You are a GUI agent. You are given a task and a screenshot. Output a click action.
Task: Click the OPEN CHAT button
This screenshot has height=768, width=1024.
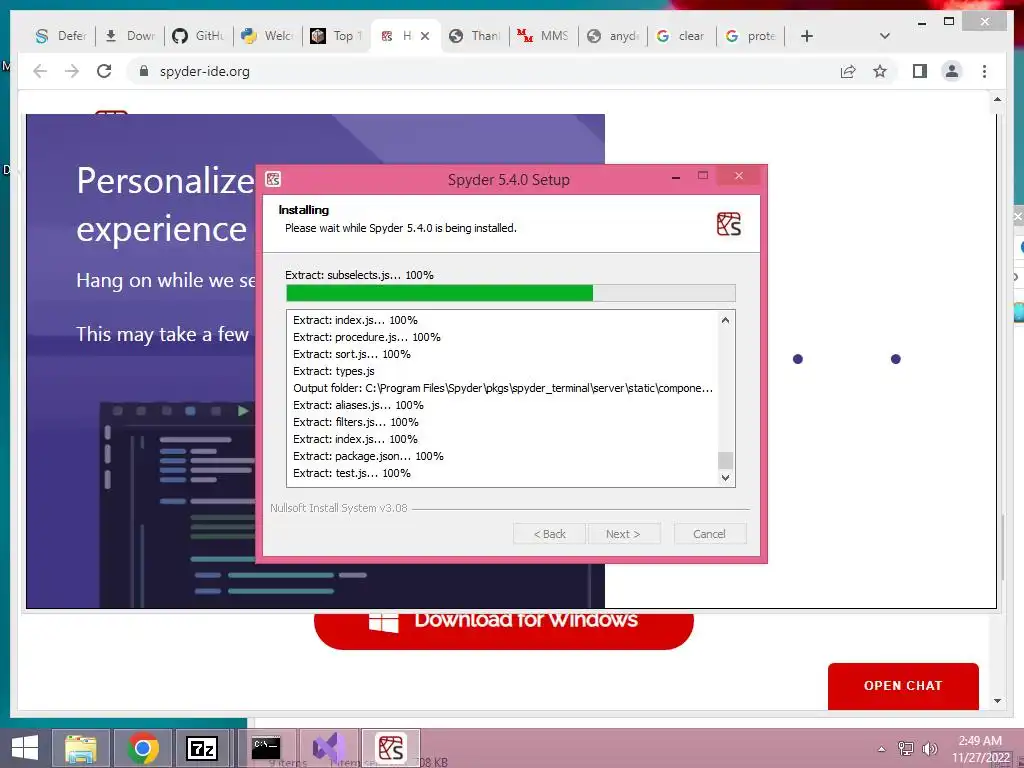[903, 686]
